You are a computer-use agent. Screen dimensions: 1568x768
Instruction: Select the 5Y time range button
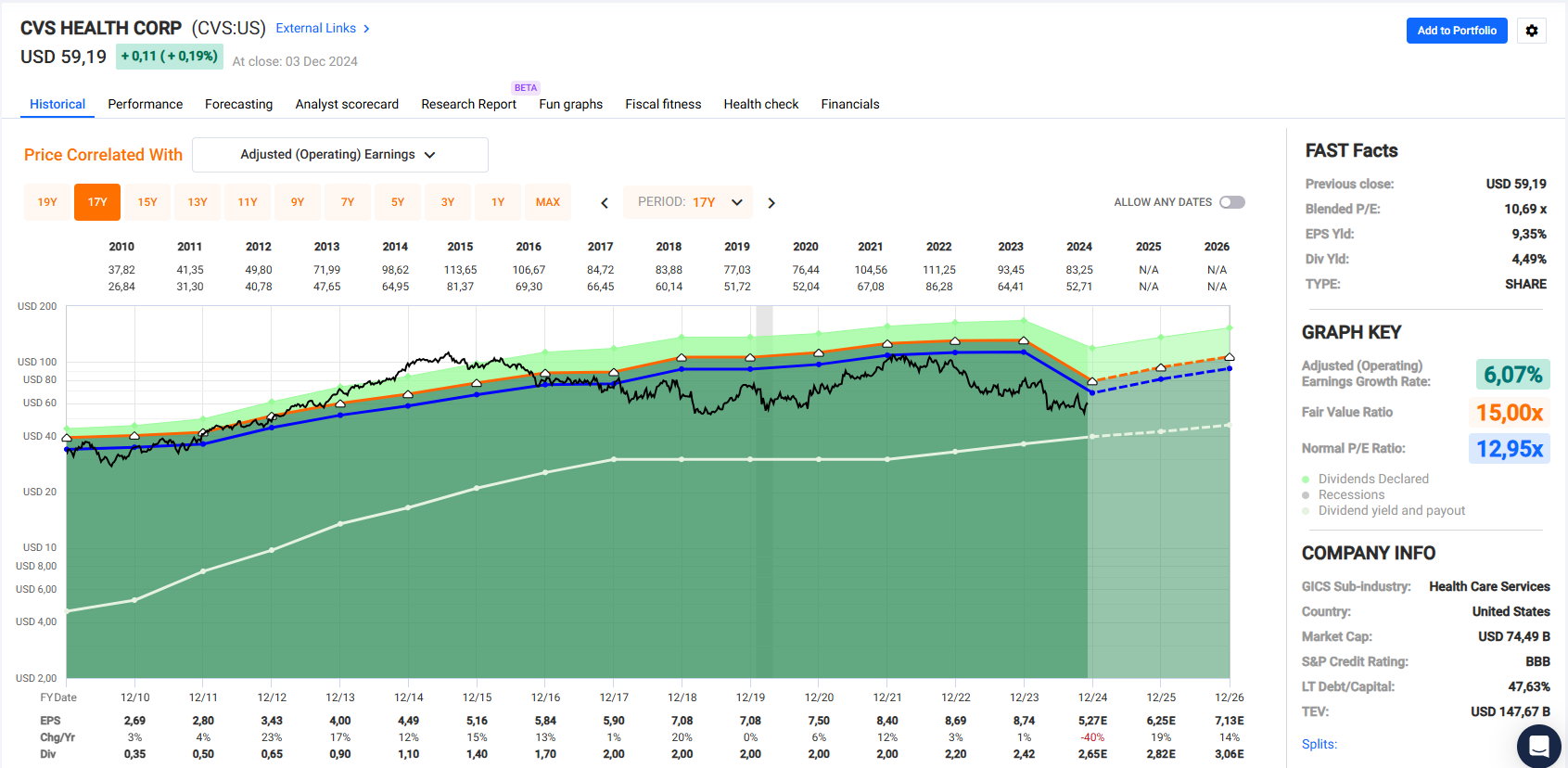click(x=397, y=202)
